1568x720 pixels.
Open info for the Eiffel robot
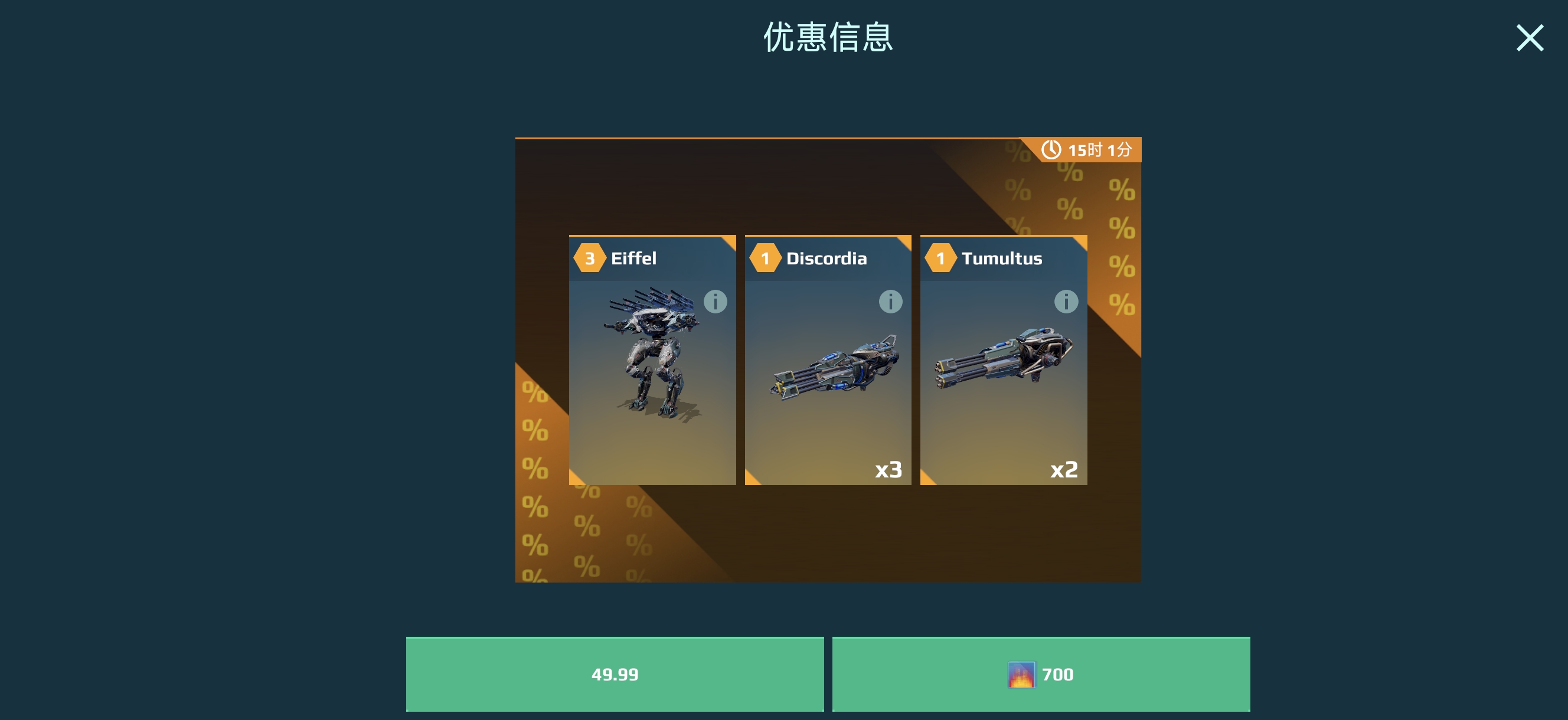click(x=715, y=301)
